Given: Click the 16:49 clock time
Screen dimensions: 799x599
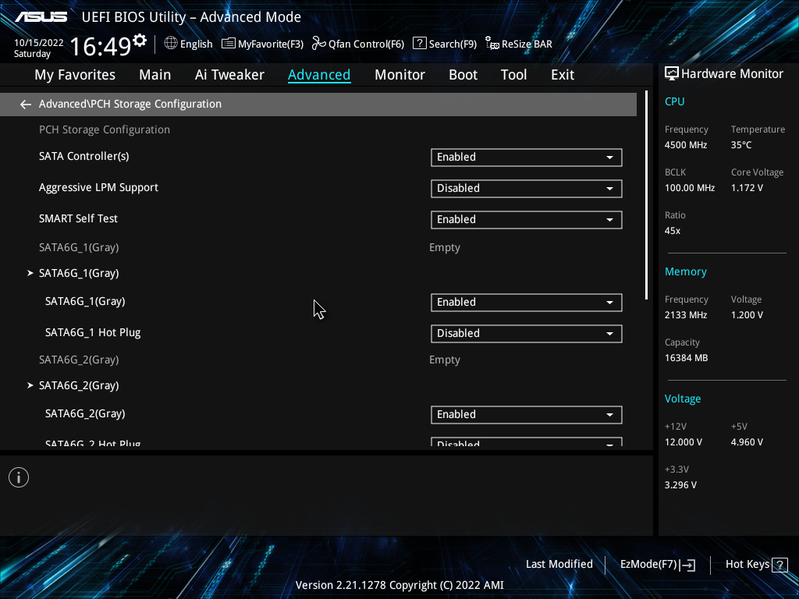Looking at the screenshot, I should point(100,47).
